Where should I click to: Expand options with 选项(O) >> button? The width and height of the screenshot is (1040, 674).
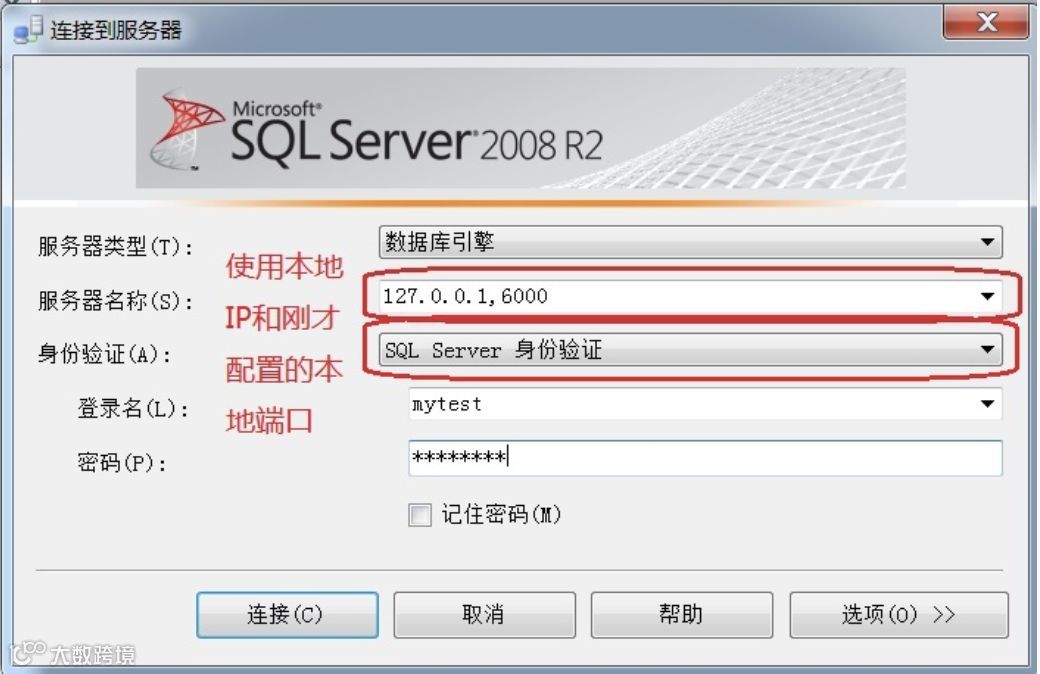pos(899,615)
